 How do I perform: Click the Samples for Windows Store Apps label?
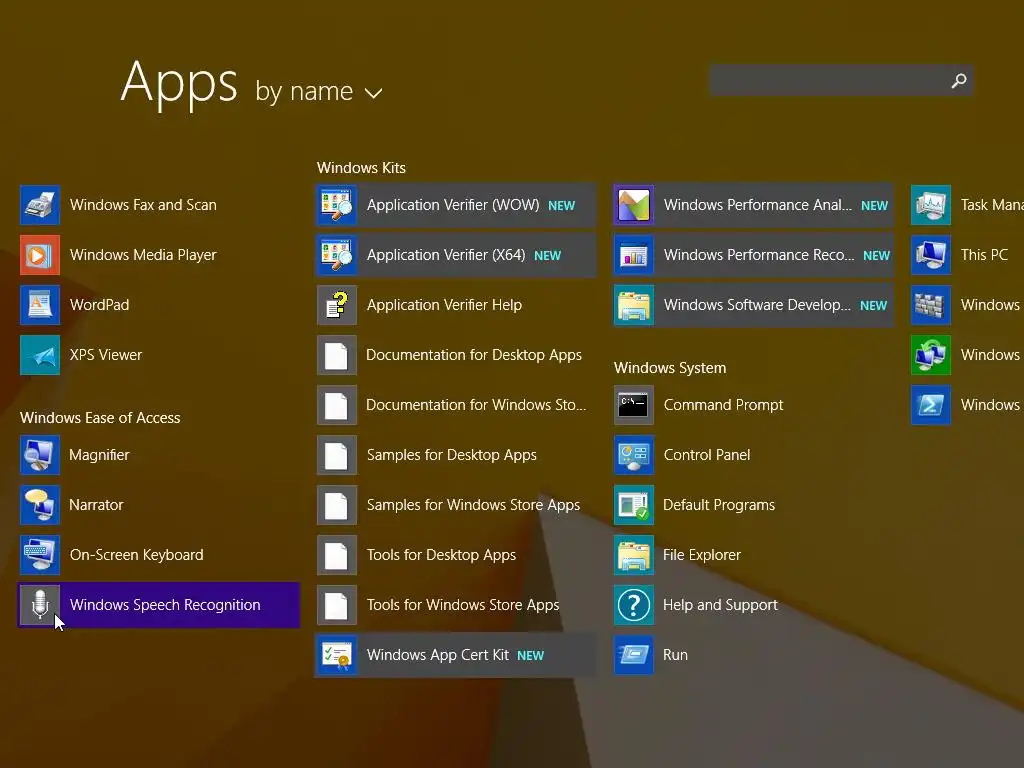coord(473,505)
